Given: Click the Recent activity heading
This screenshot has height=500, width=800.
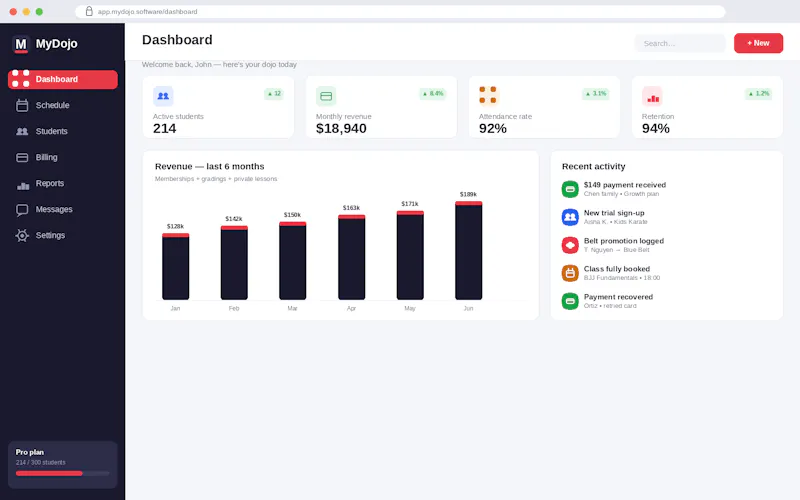Looking at the screenshot, I should 593,166.
